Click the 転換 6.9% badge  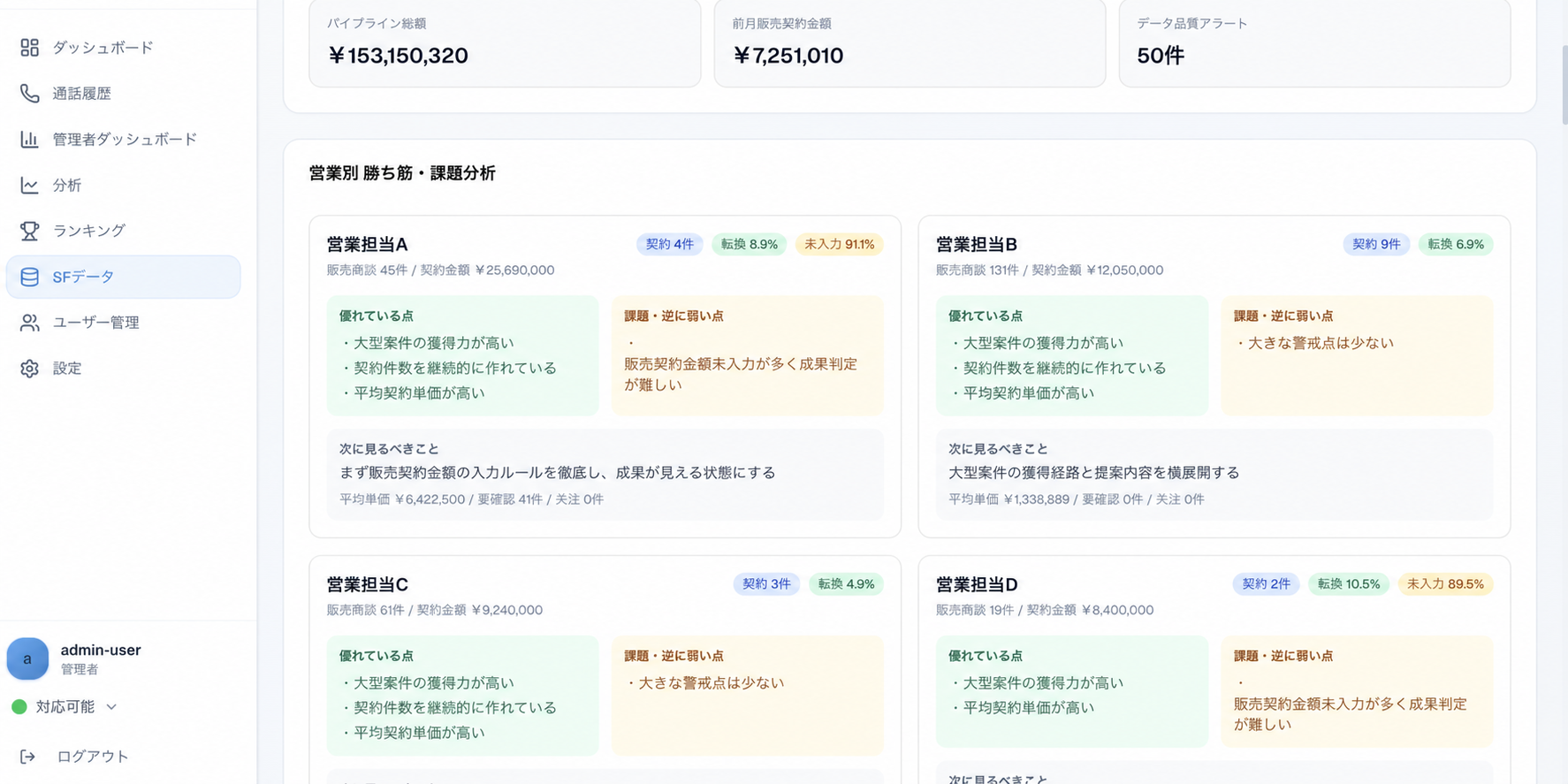(x=1456, y=244)
